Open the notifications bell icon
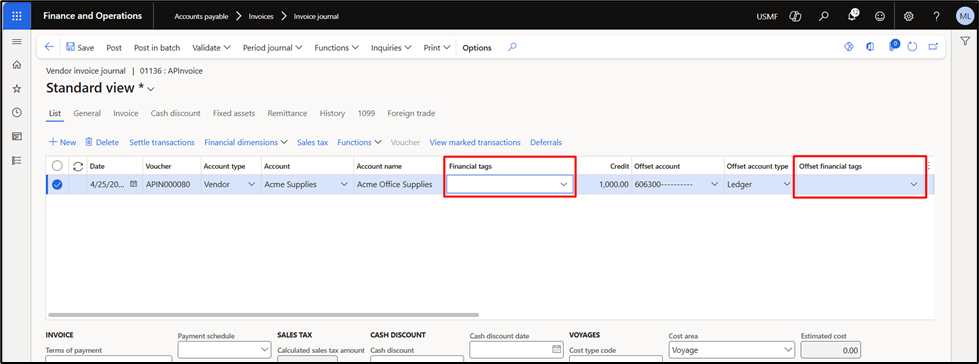The width and height of the screenshot is (979, 364). (852, 16)
